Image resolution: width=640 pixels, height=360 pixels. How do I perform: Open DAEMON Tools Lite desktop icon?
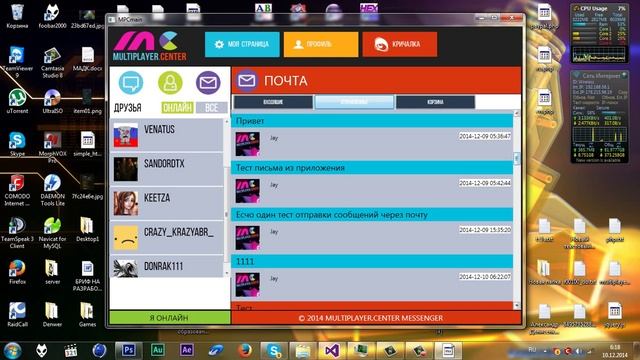point(52,190)
